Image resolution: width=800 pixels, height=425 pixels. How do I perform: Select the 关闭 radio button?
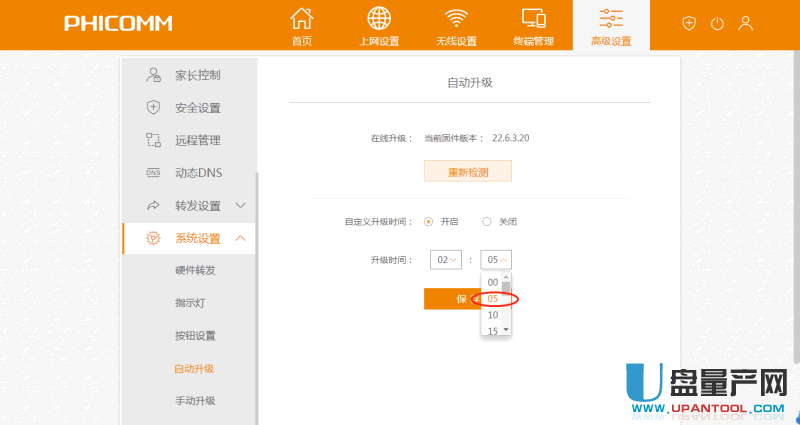point(487,222)
